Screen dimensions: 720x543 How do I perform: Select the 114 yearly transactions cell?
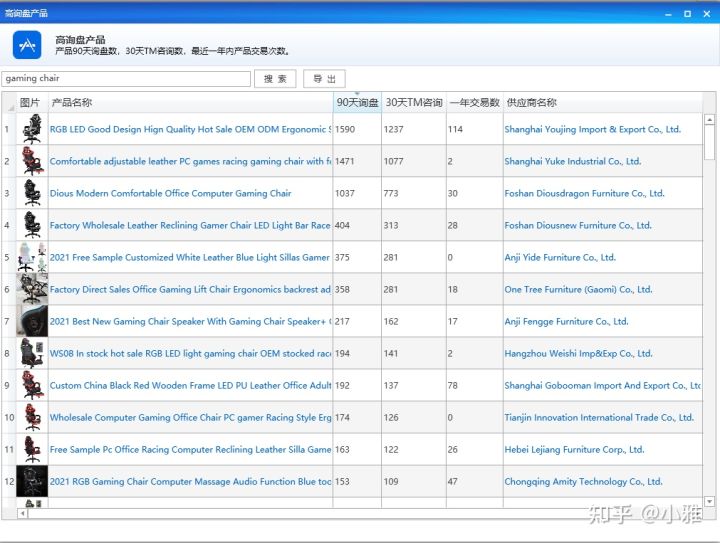click(x=475, y=129)
